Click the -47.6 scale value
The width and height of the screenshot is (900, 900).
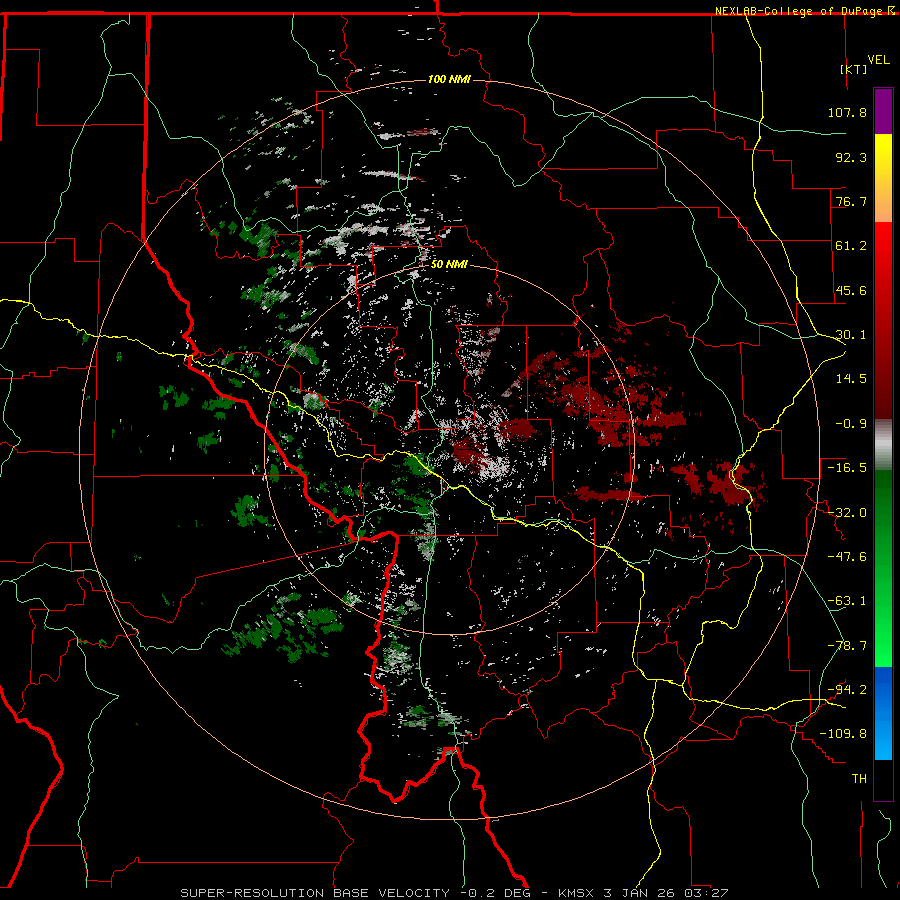tap(847, 557)
